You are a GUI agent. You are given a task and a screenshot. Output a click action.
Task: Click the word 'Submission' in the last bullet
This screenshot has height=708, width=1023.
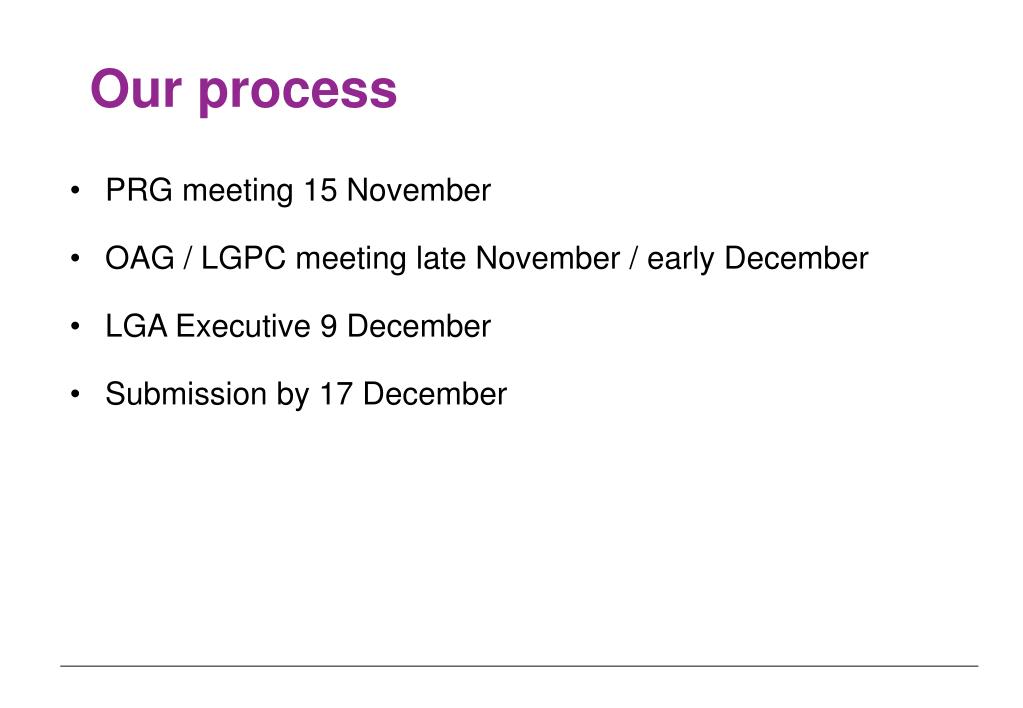[x=186, y=394]
